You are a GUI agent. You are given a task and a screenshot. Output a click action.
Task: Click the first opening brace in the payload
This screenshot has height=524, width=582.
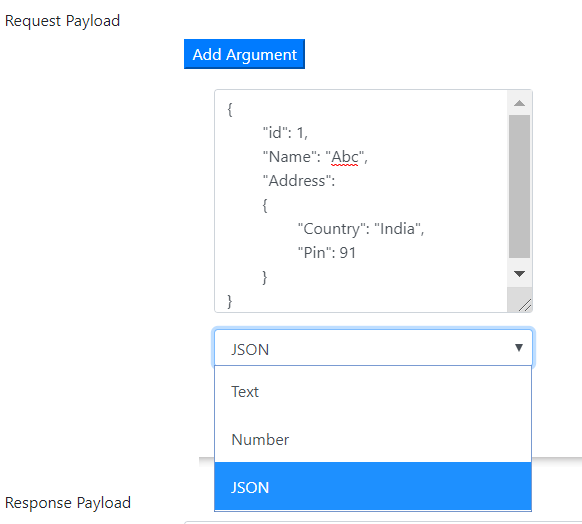coord(230,109)
